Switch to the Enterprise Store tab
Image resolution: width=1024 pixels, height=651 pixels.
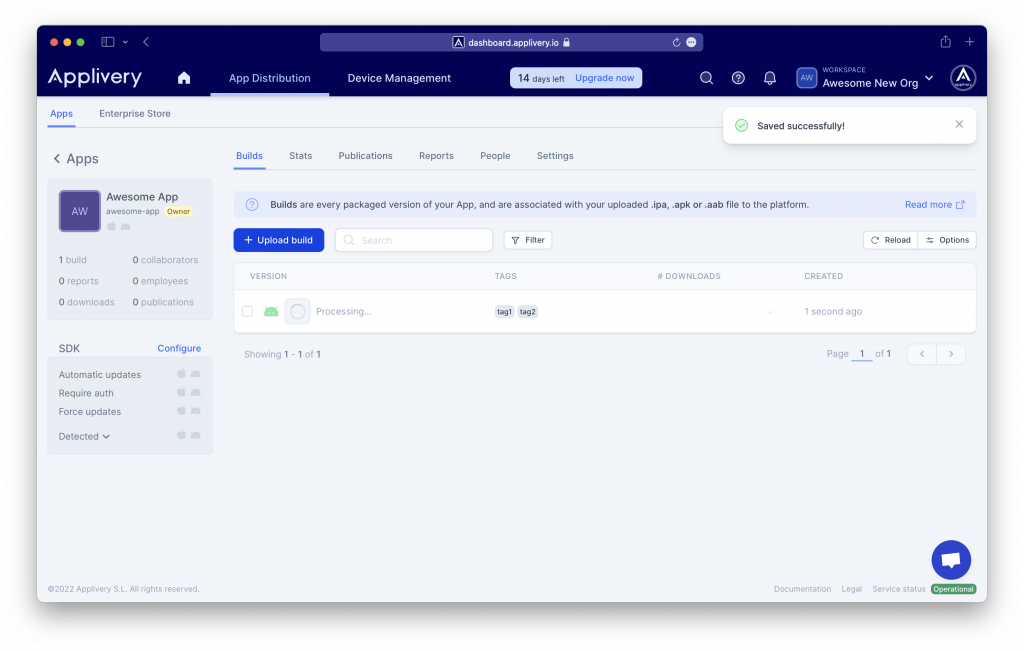pyautogui.click(x=135, y=114)
